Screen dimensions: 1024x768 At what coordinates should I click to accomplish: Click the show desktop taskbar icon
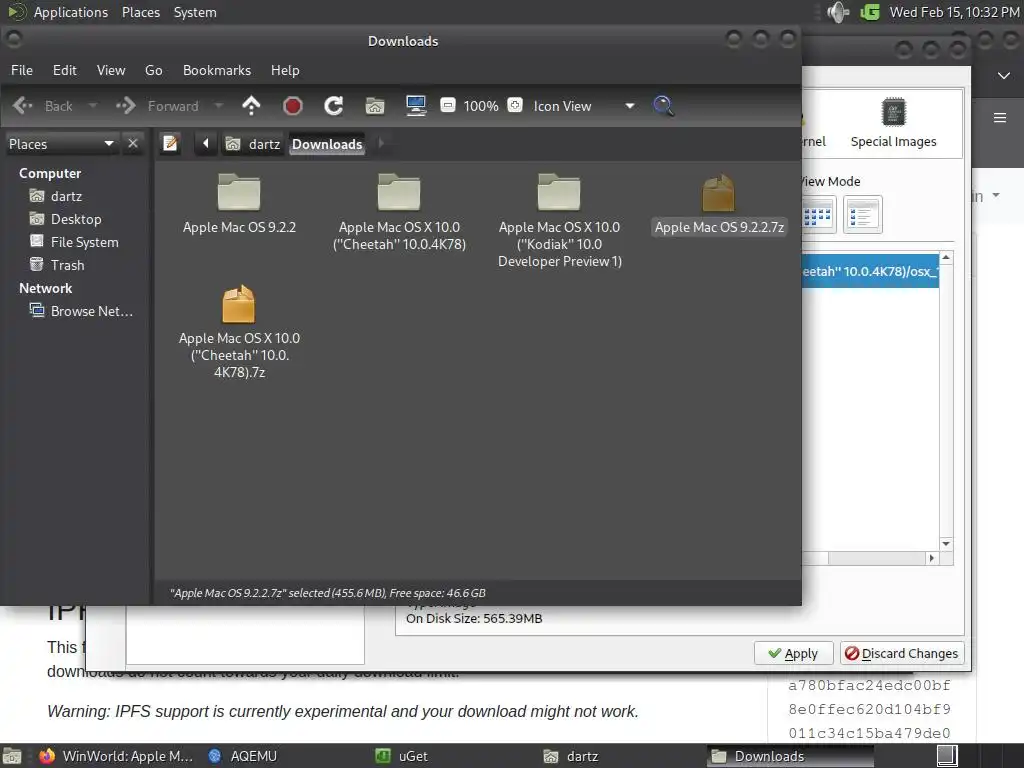(x=12, y=756)
